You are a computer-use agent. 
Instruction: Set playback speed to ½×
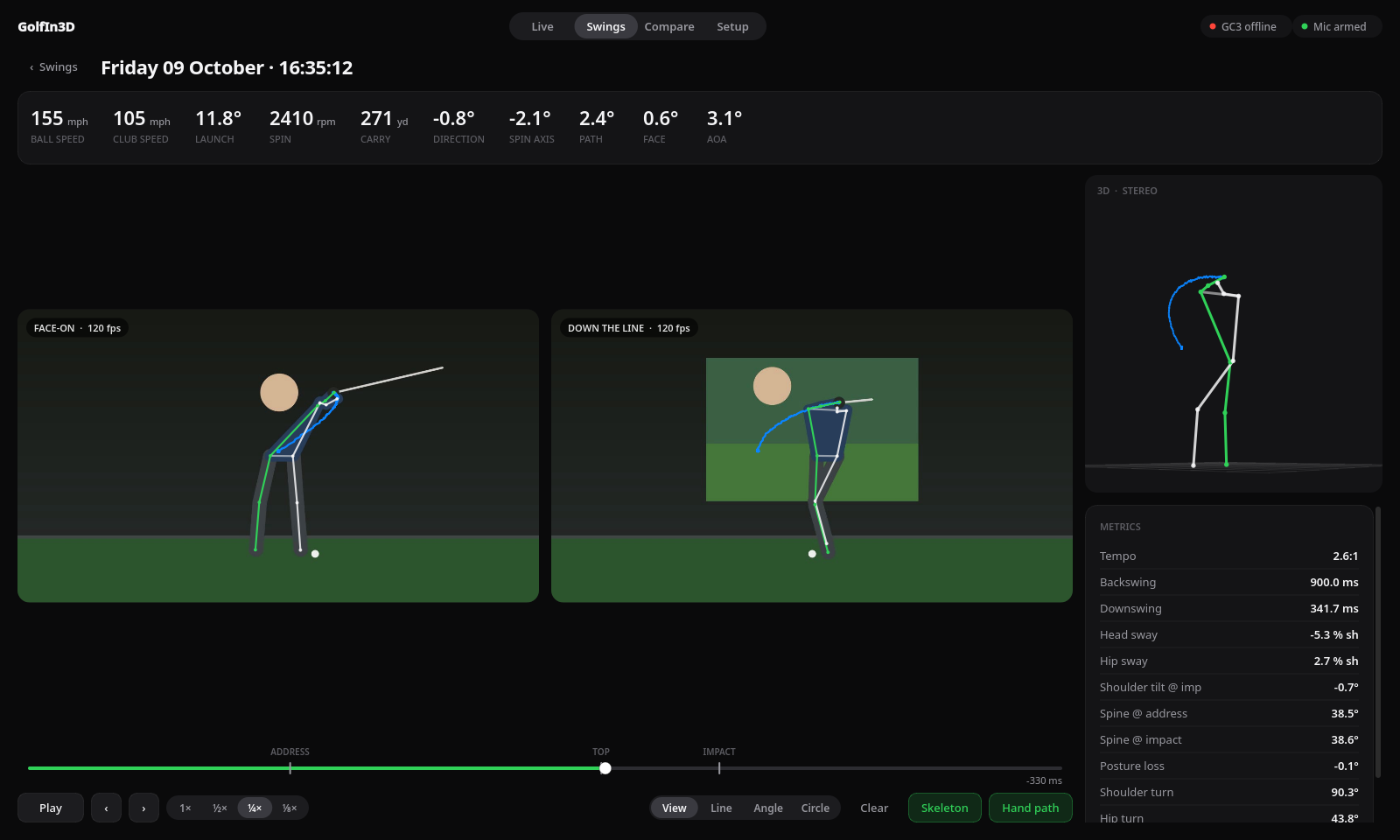[220, 808]
